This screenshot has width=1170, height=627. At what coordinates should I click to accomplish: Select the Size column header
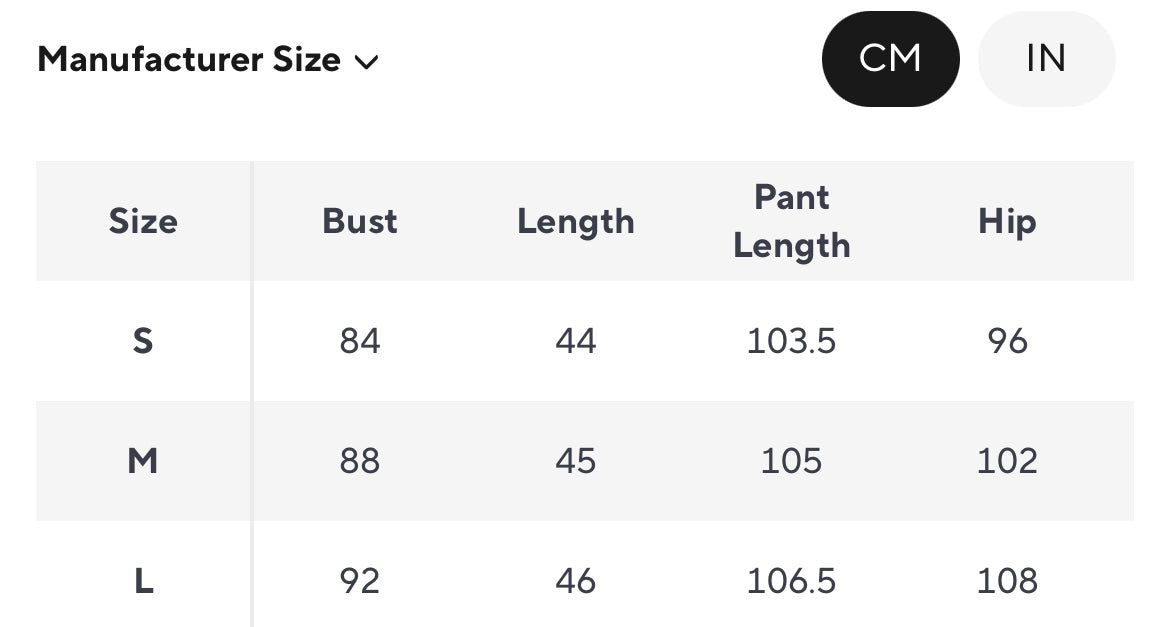[143, 221]
